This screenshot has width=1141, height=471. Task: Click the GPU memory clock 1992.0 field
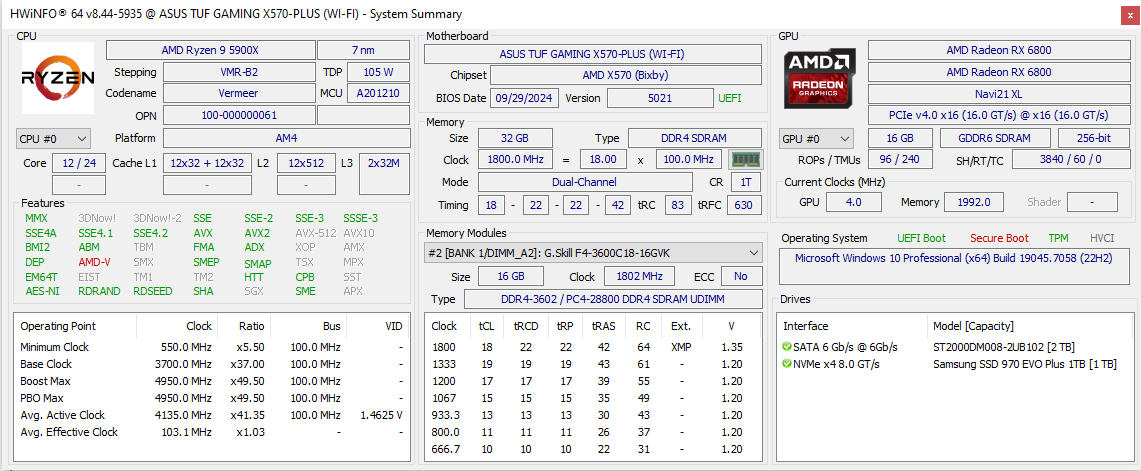click(974, 202)
